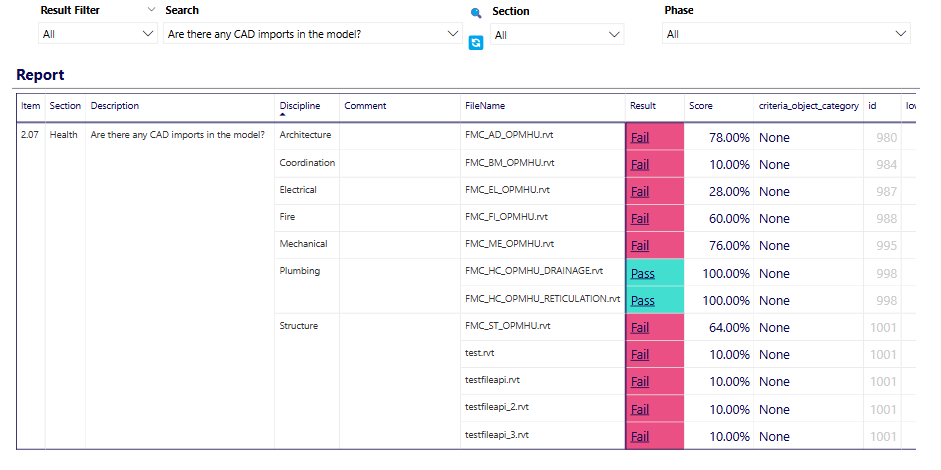
Task: Click file name testfileapi.rvt
Action: 492,380
